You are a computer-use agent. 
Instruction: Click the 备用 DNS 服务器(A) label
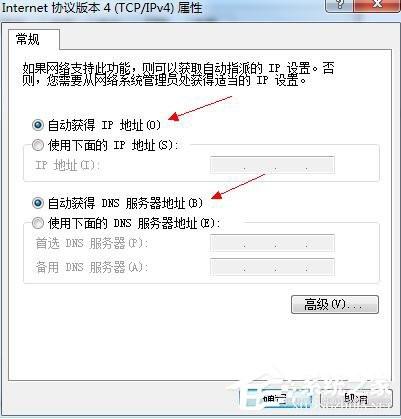pos(92,267)
